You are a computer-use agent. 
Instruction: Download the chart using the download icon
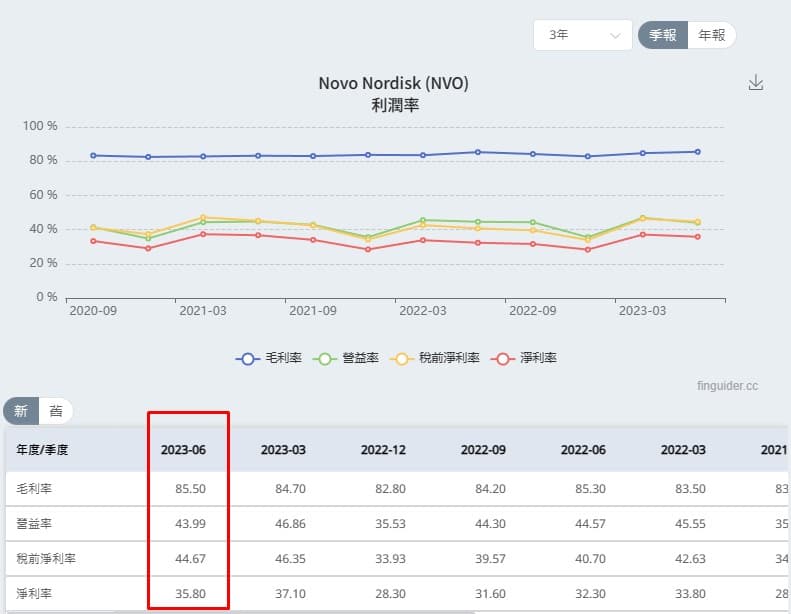coord(755,82)
